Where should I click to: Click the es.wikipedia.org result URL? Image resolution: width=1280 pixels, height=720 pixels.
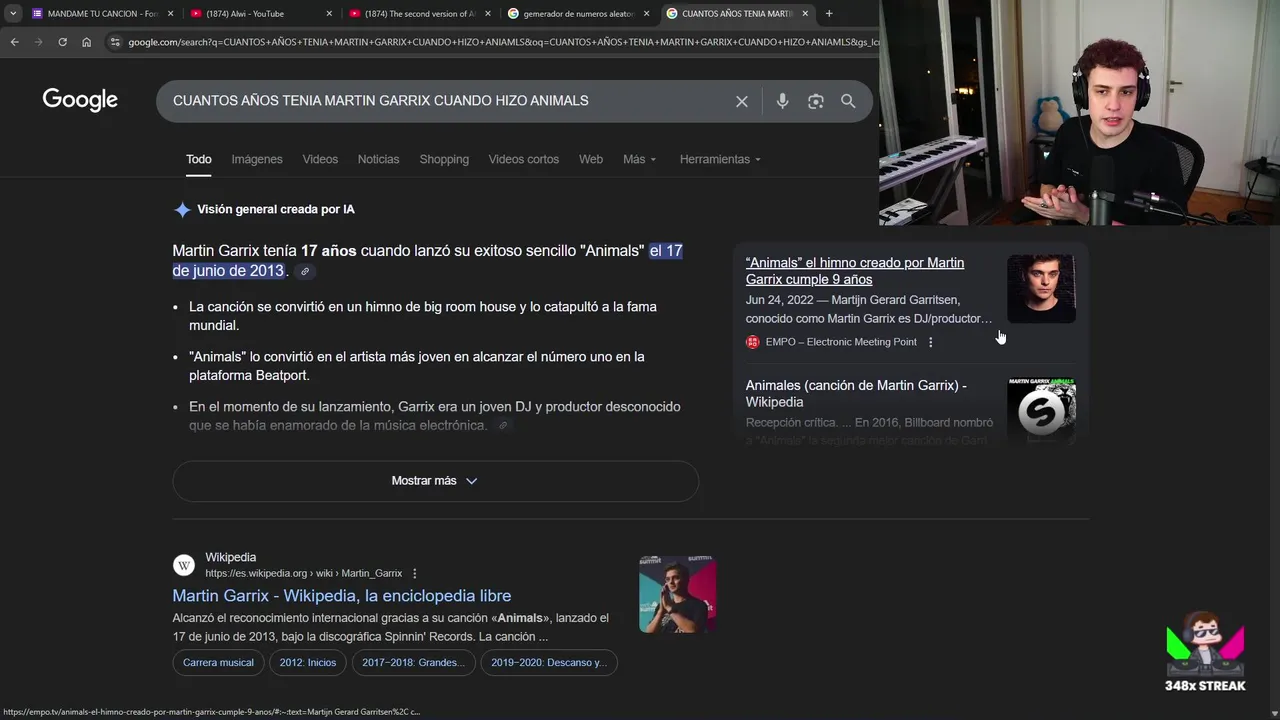tap(303, 573)
